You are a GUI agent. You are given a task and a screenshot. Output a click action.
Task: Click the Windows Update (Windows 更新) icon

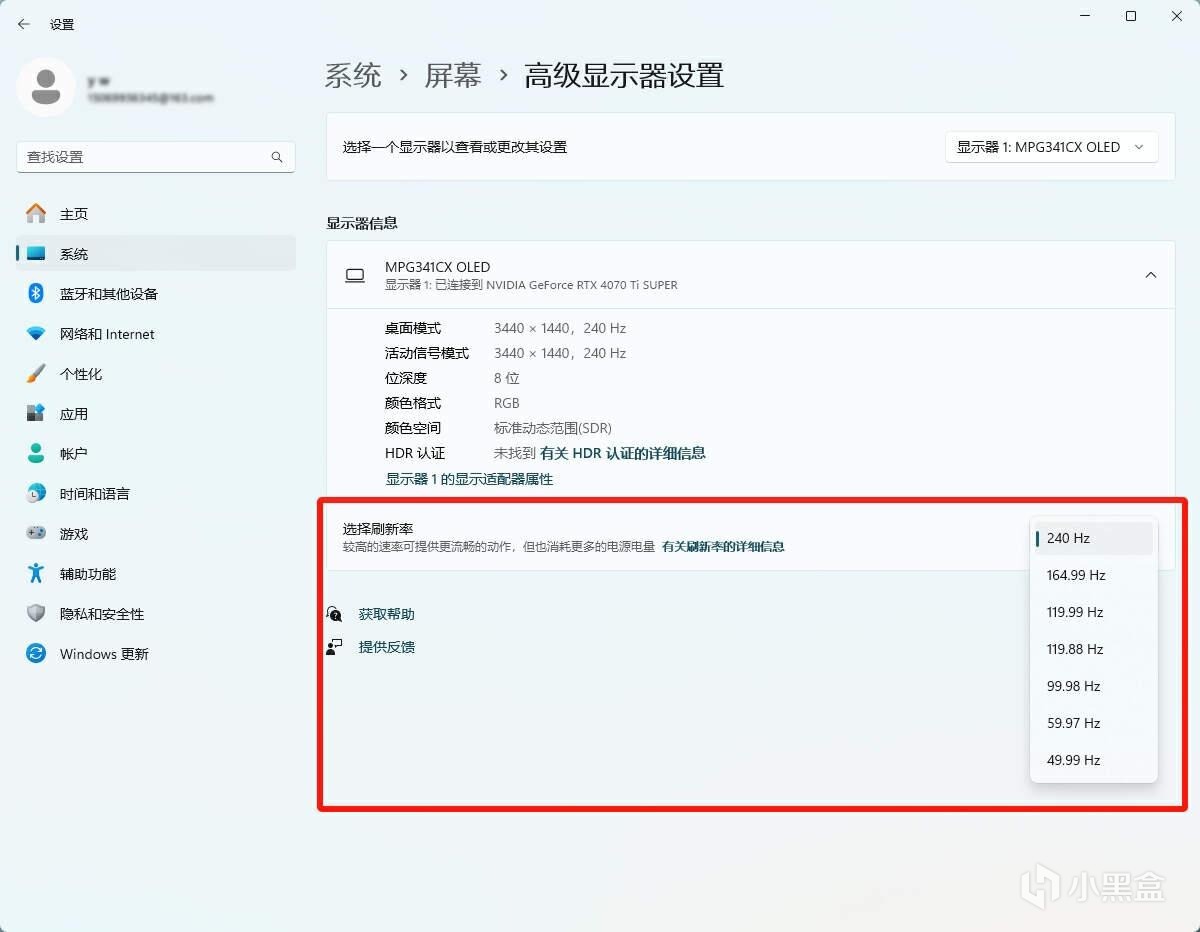pos(36,653)
